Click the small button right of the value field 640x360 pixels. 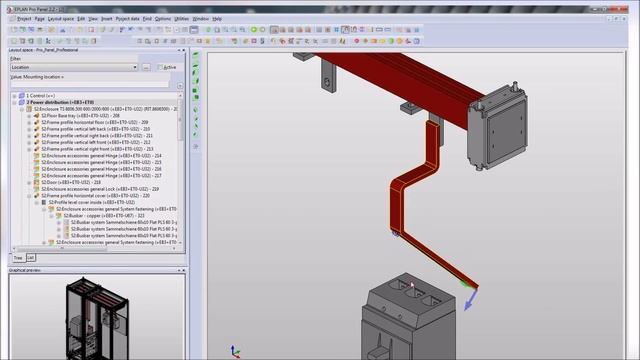(180, 86)
